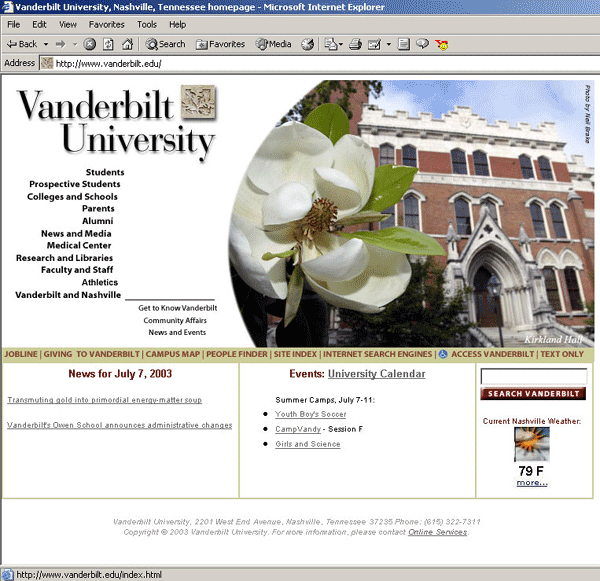600x581 pixels.
Task: Open the University Calendar link
Action: pos(376,374)
